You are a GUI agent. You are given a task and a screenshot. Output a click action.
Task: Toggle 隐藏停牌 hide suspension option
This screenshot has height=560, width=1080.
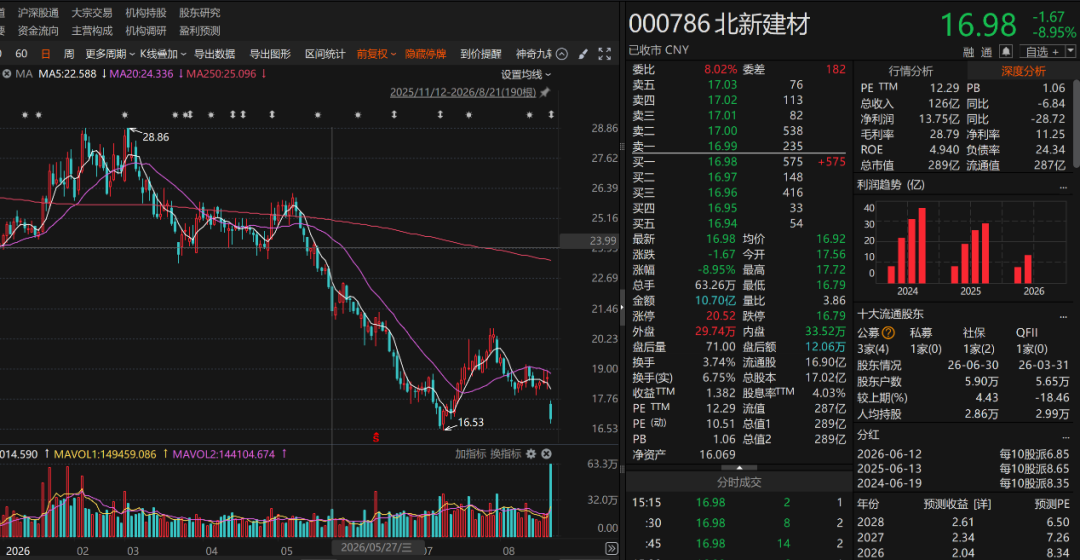point(425,54)
